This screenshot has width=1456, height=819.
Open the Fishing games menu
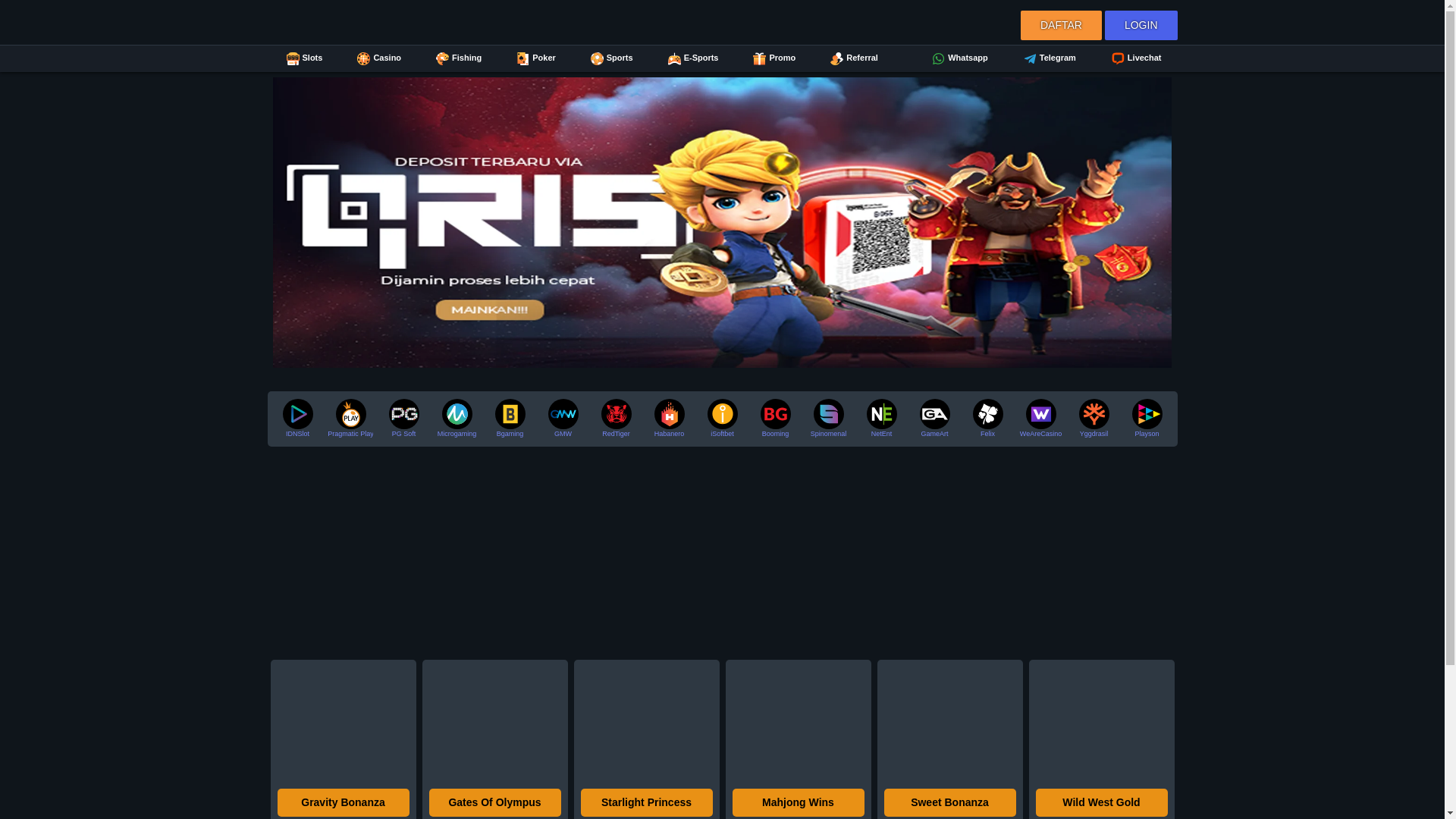click(458, 58)
